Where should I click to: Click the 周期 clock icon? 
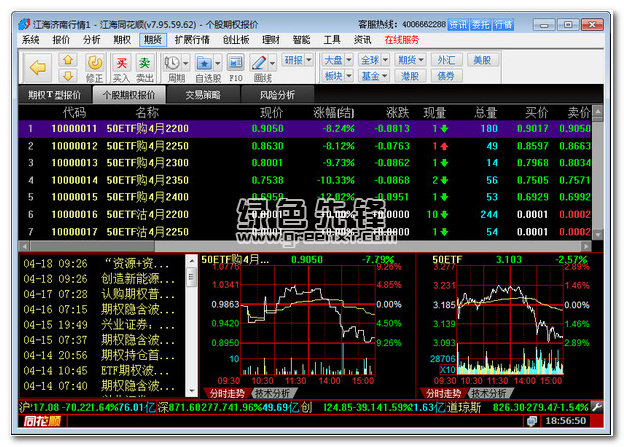(x=172, y=63)
